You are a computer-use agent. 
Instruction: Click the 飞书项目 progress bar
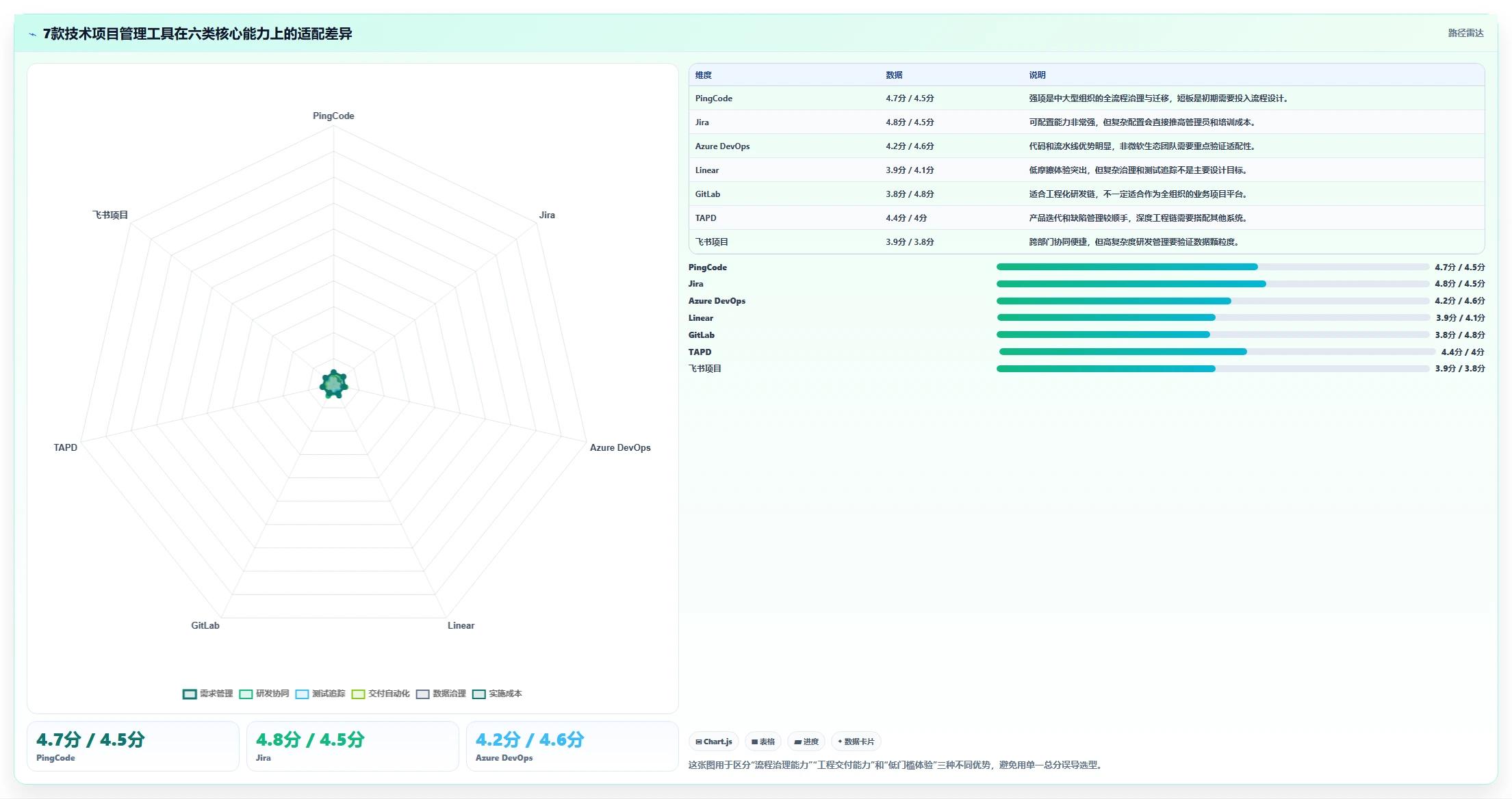click(x=1213, y=369)
